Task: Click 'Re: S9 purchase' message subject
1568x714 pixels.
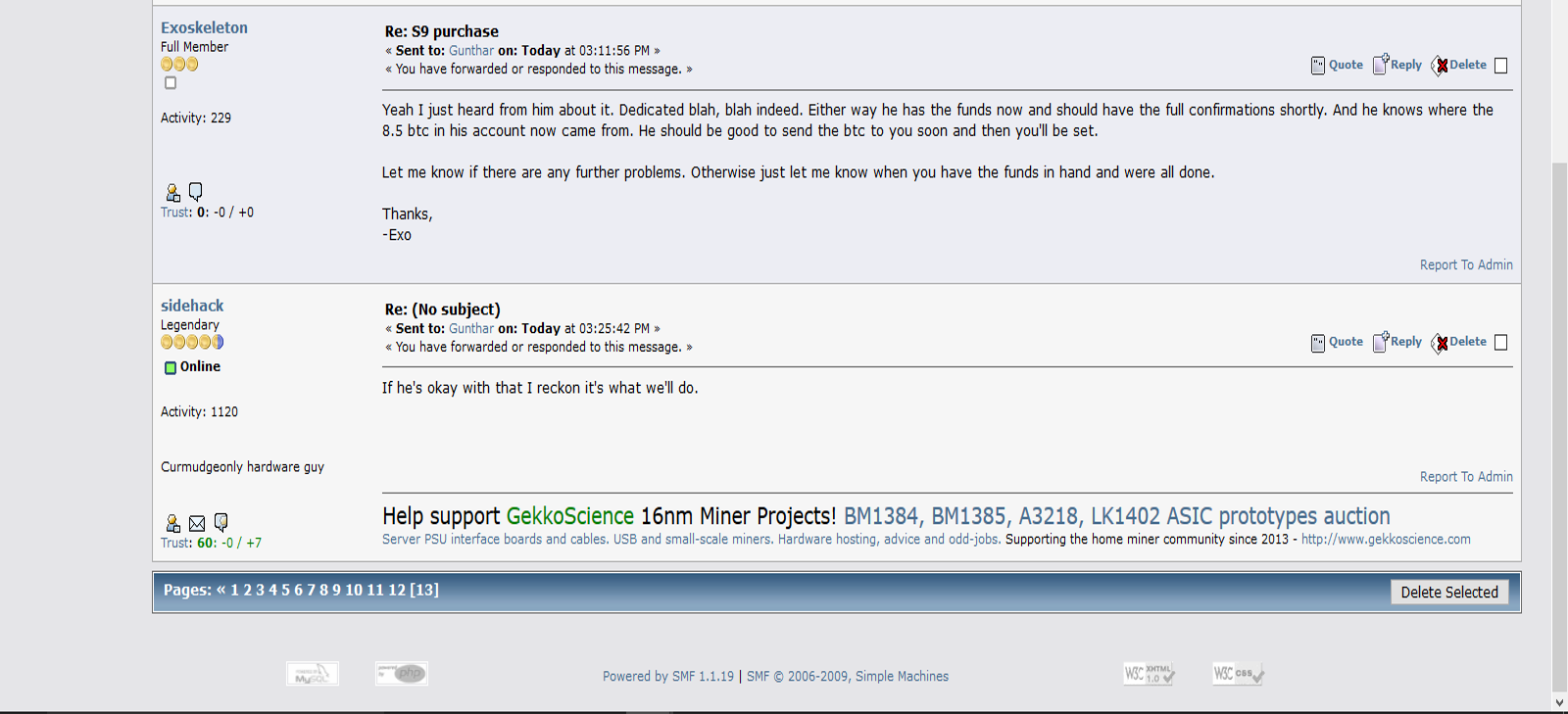Action: coord(441,31)
